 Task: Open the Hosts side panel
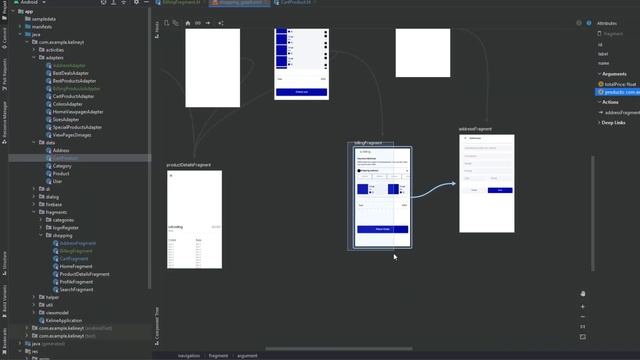[x=157, y=30]
